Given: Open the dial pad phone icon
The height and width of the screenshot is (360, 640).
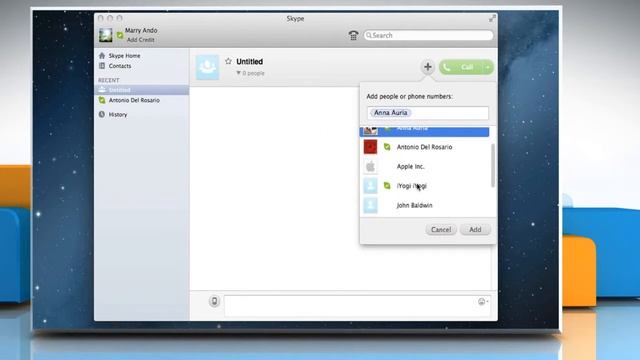Looking at the screenshot, I should point(353,36).
